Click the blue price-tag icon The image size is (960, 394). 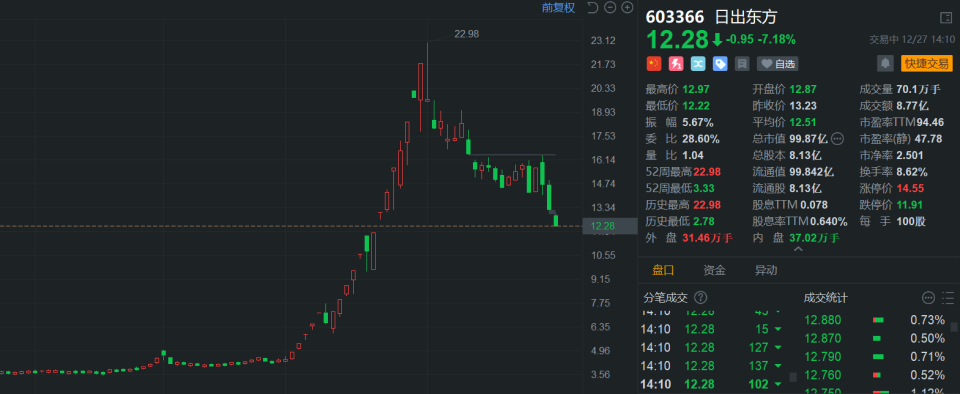720,64
